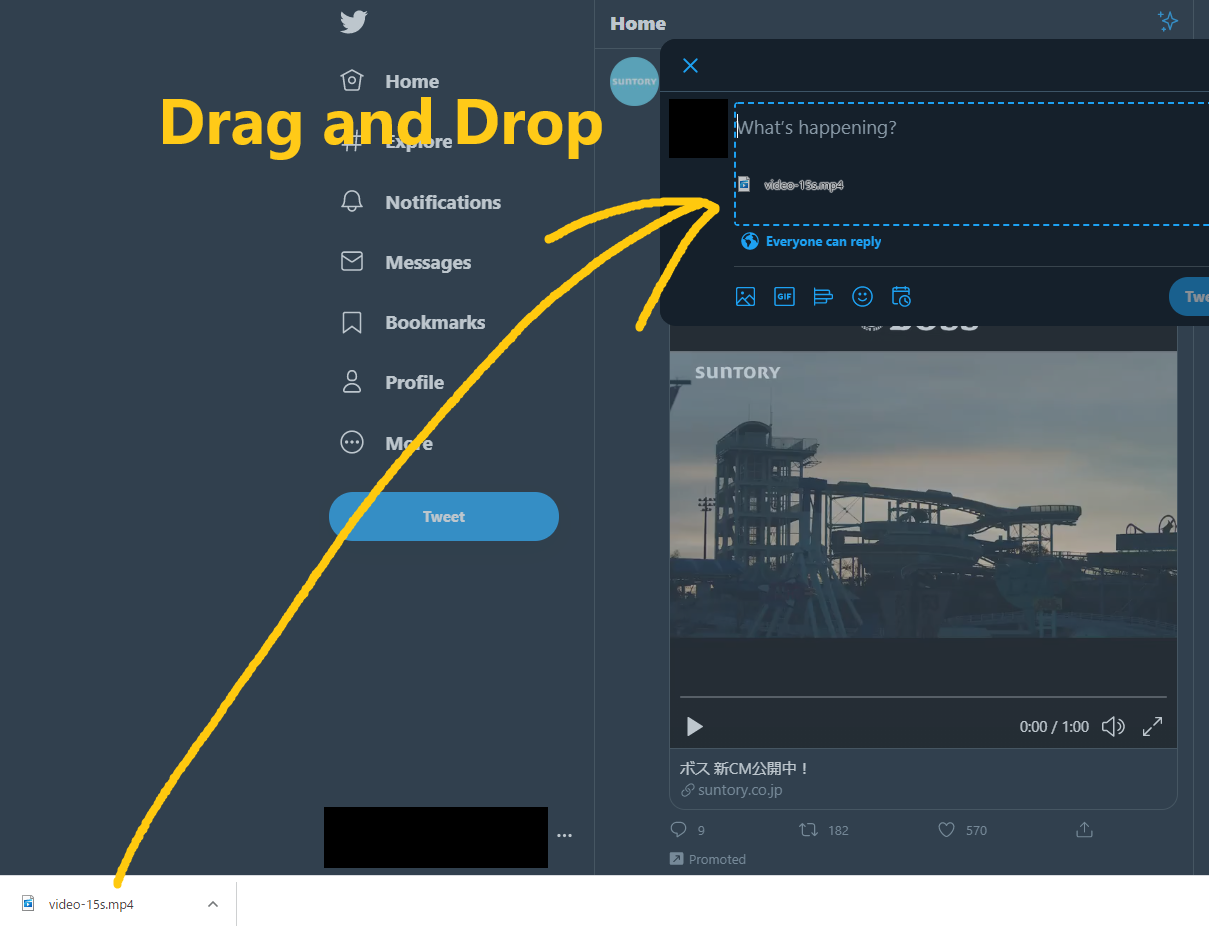Mute the video with the speaker icon
The width and height of the screenshot is (1209, 932).
[x=1113, y=726]
